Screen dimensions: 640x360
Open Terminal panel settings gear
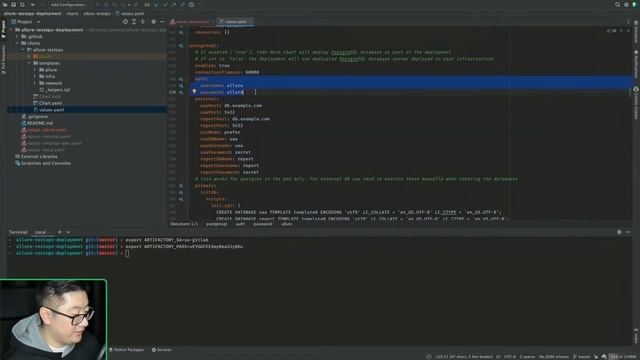click(619, 232)
